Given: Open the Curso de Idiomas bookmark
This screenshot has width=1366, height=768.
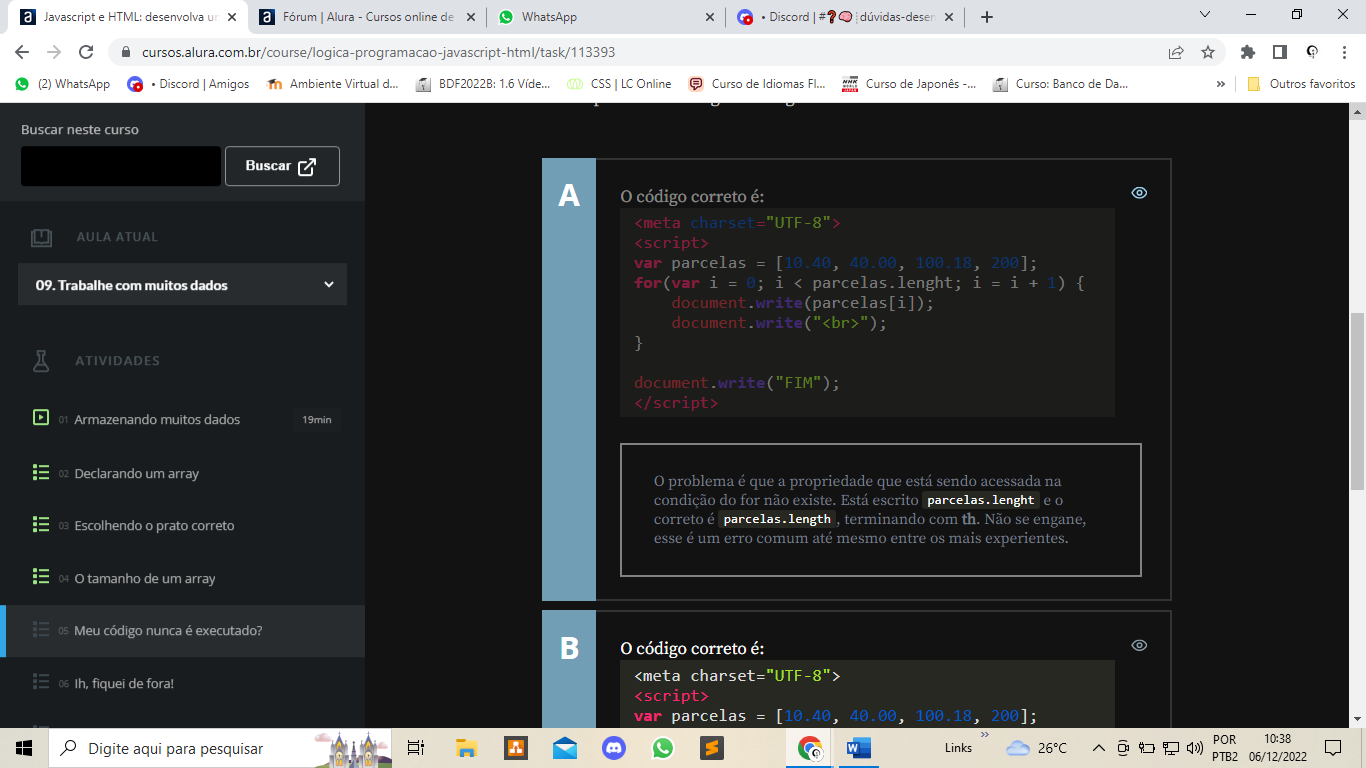Looking at the screenshot, I should [x=757, y=84].
